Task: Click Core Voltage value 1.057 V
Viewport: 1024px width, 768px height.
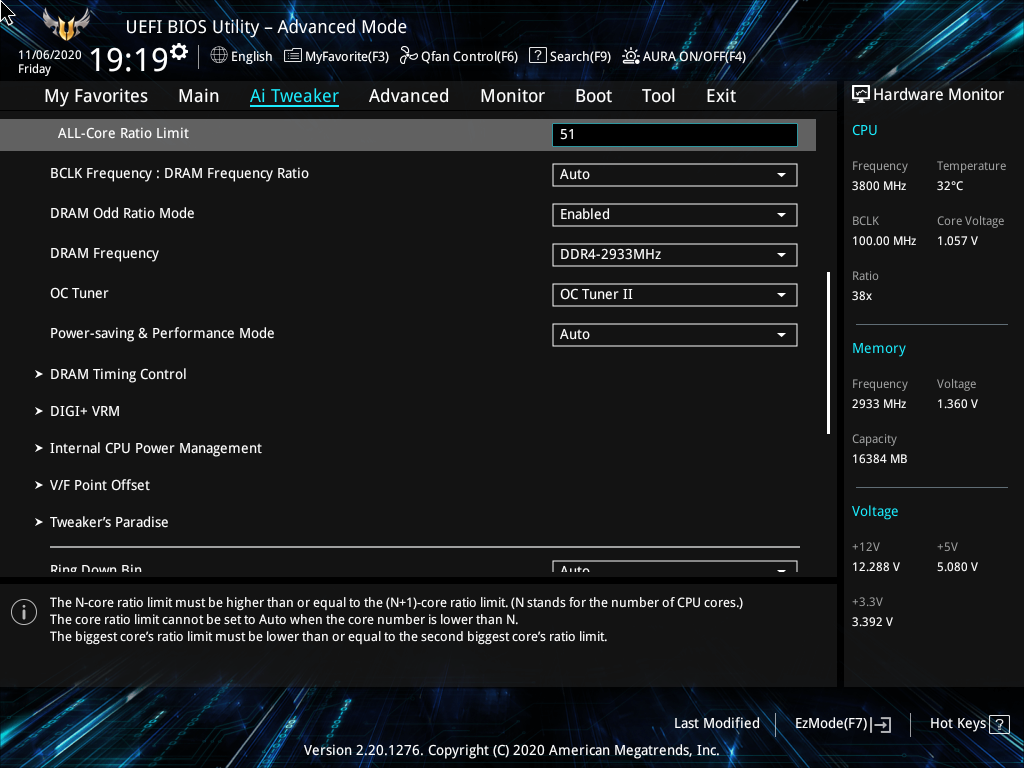Action: pos(957,241)
